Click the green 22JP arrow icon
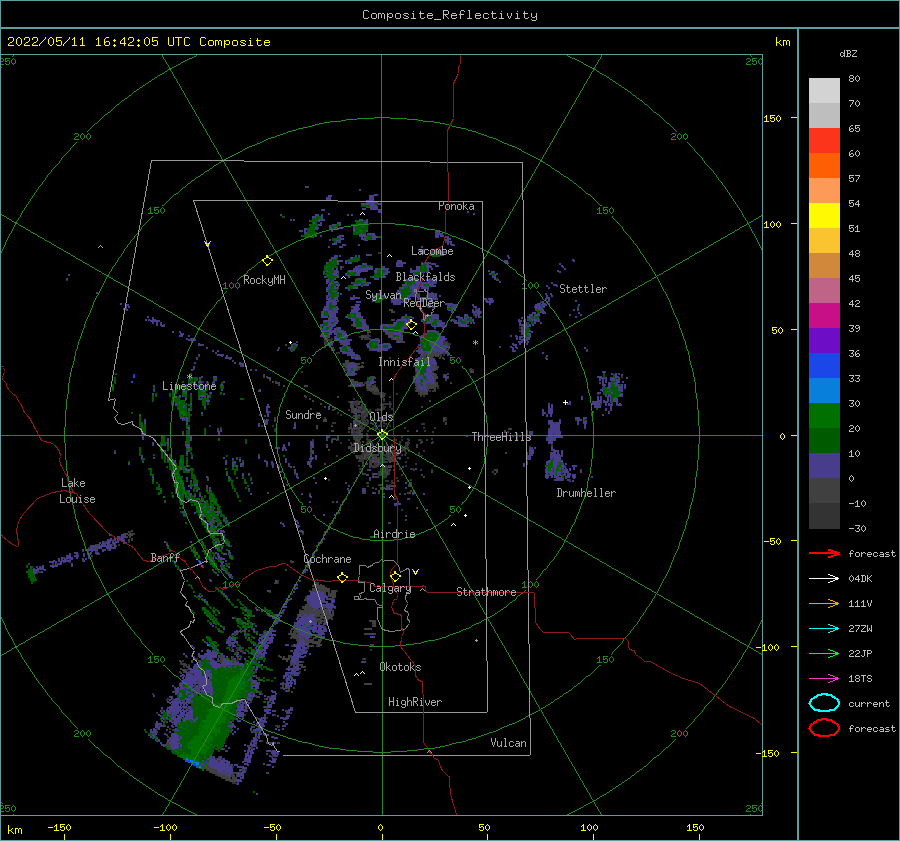 tap(824, 653)
